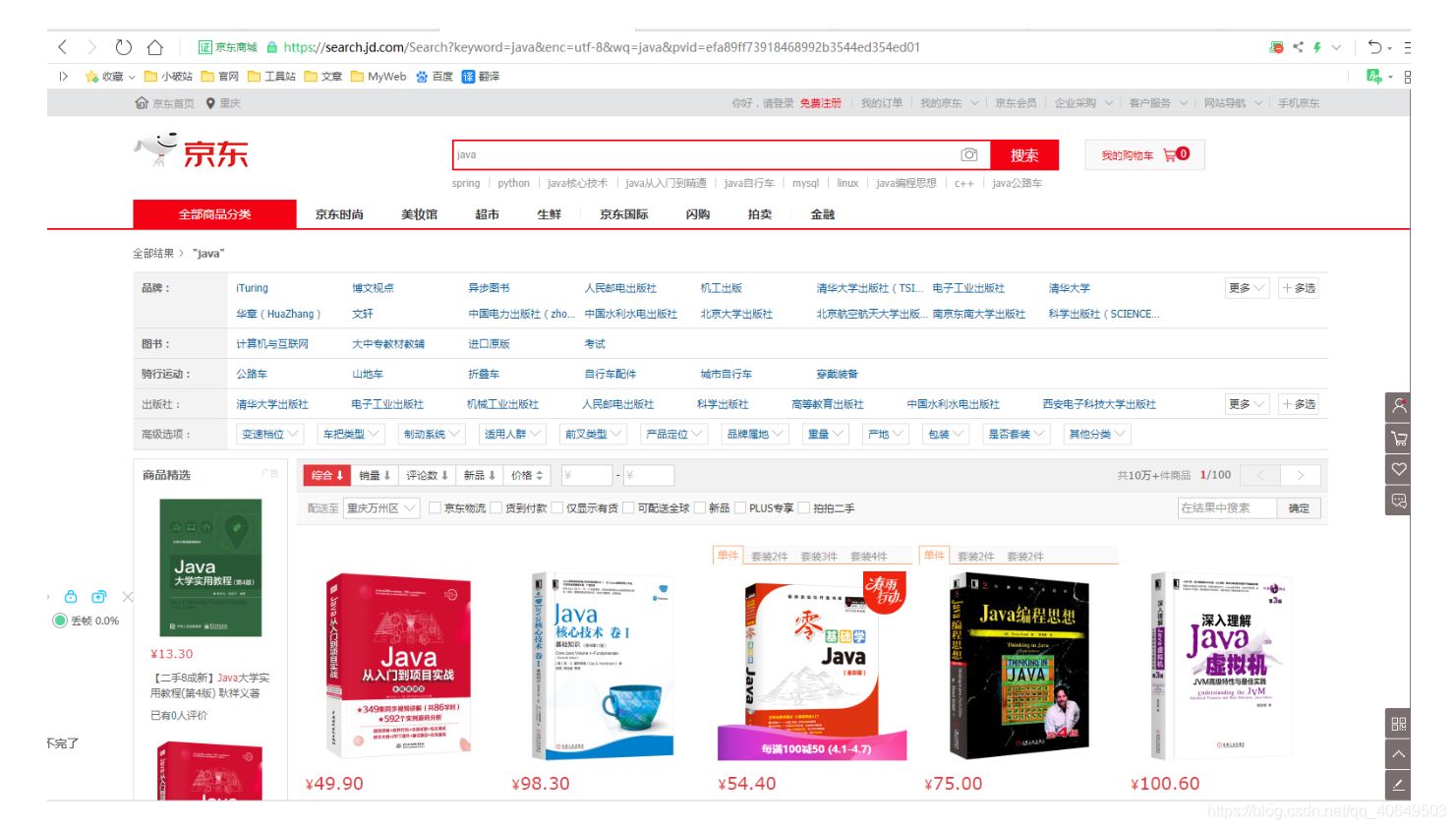Click the browser back arrow

tap(63, 46)
